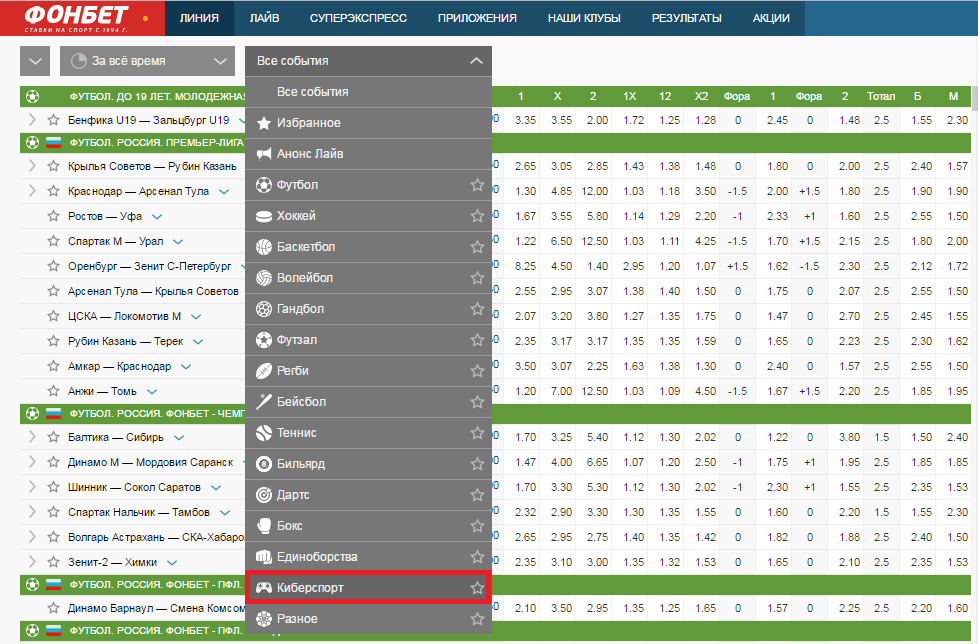Click the fist icon next to Единоборства
Image resolution: width=978 pixels, height=644 pixels.
(x=264, y=557)
